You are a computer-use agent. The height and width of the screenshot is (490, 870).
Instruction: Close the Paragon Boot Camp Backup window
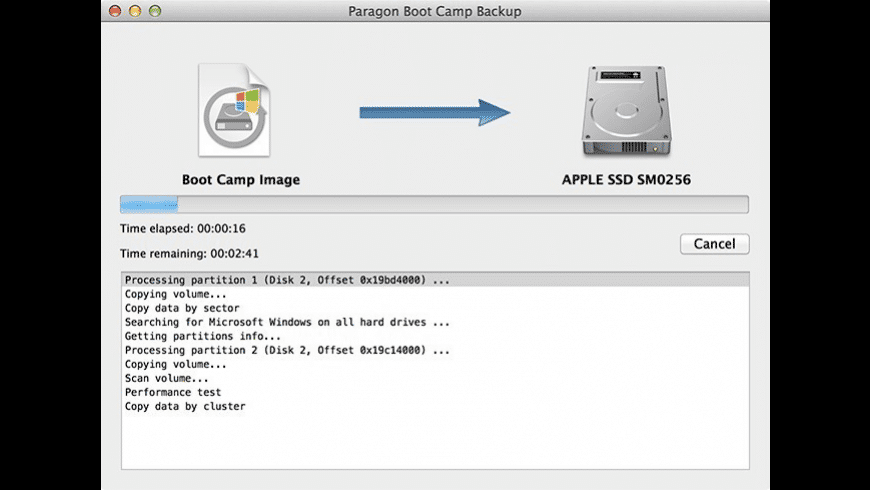[115, 11]
